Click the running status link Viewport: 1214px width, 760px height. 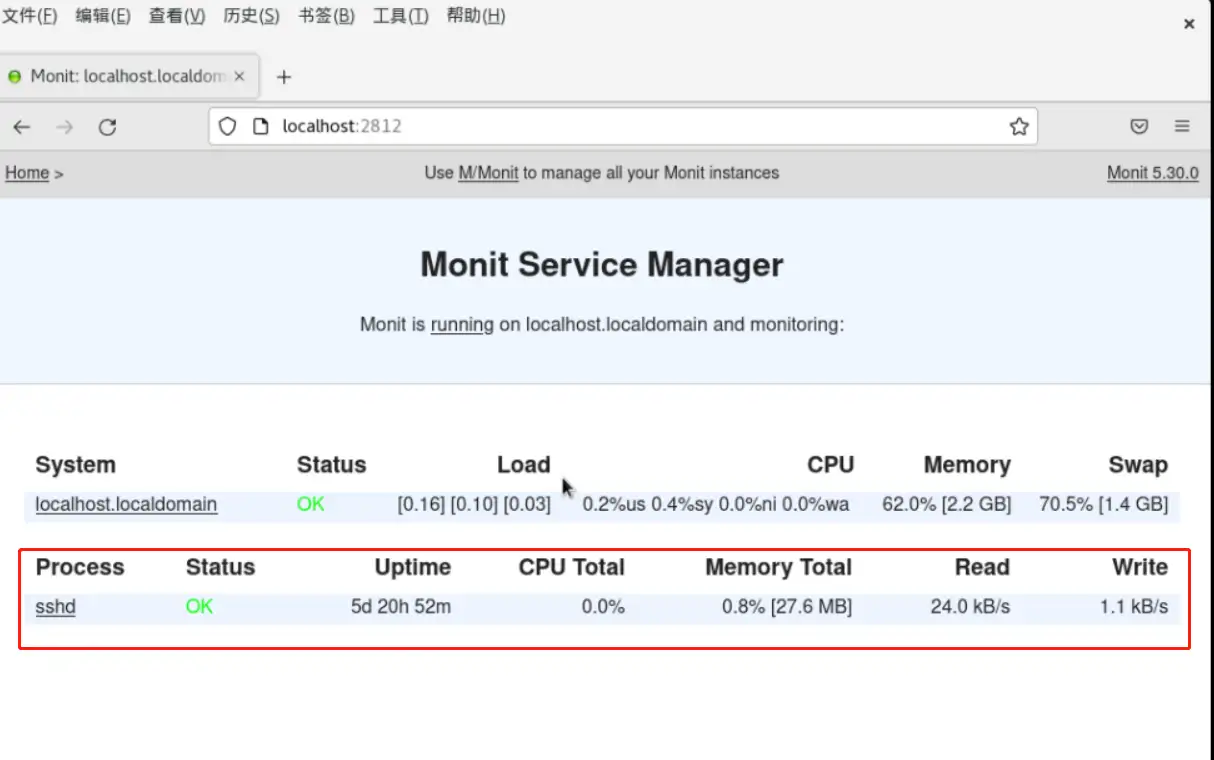tap(462, 325)
